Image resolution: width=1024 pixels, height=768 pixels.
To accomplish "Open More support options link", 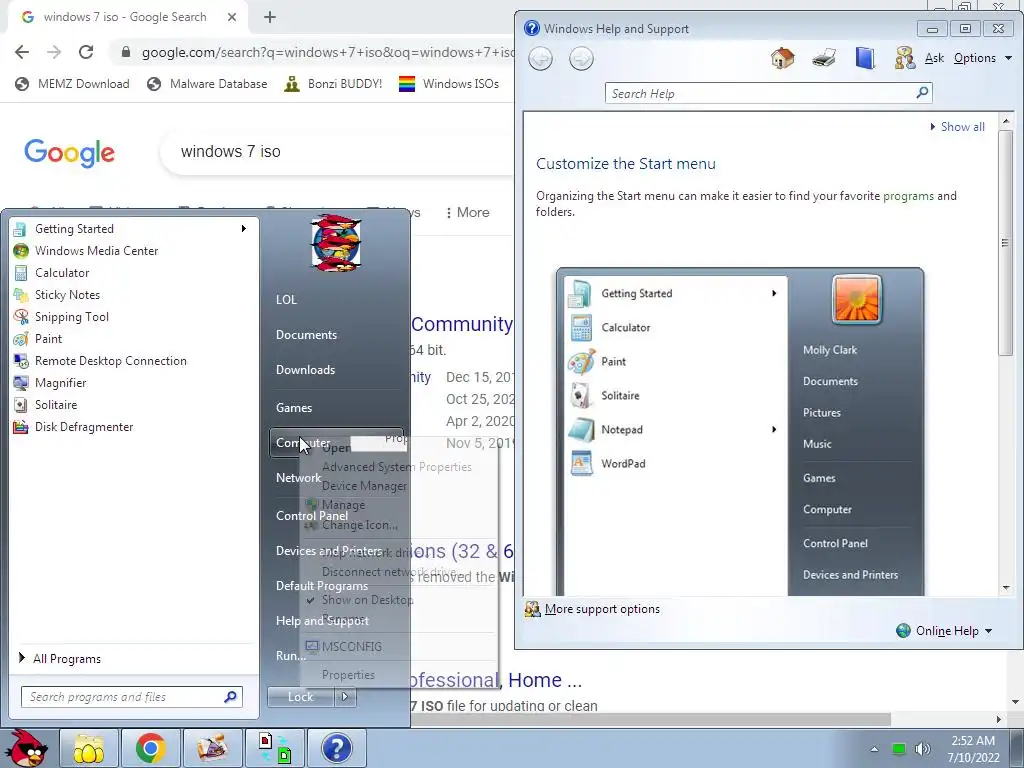I will (602, 609).
